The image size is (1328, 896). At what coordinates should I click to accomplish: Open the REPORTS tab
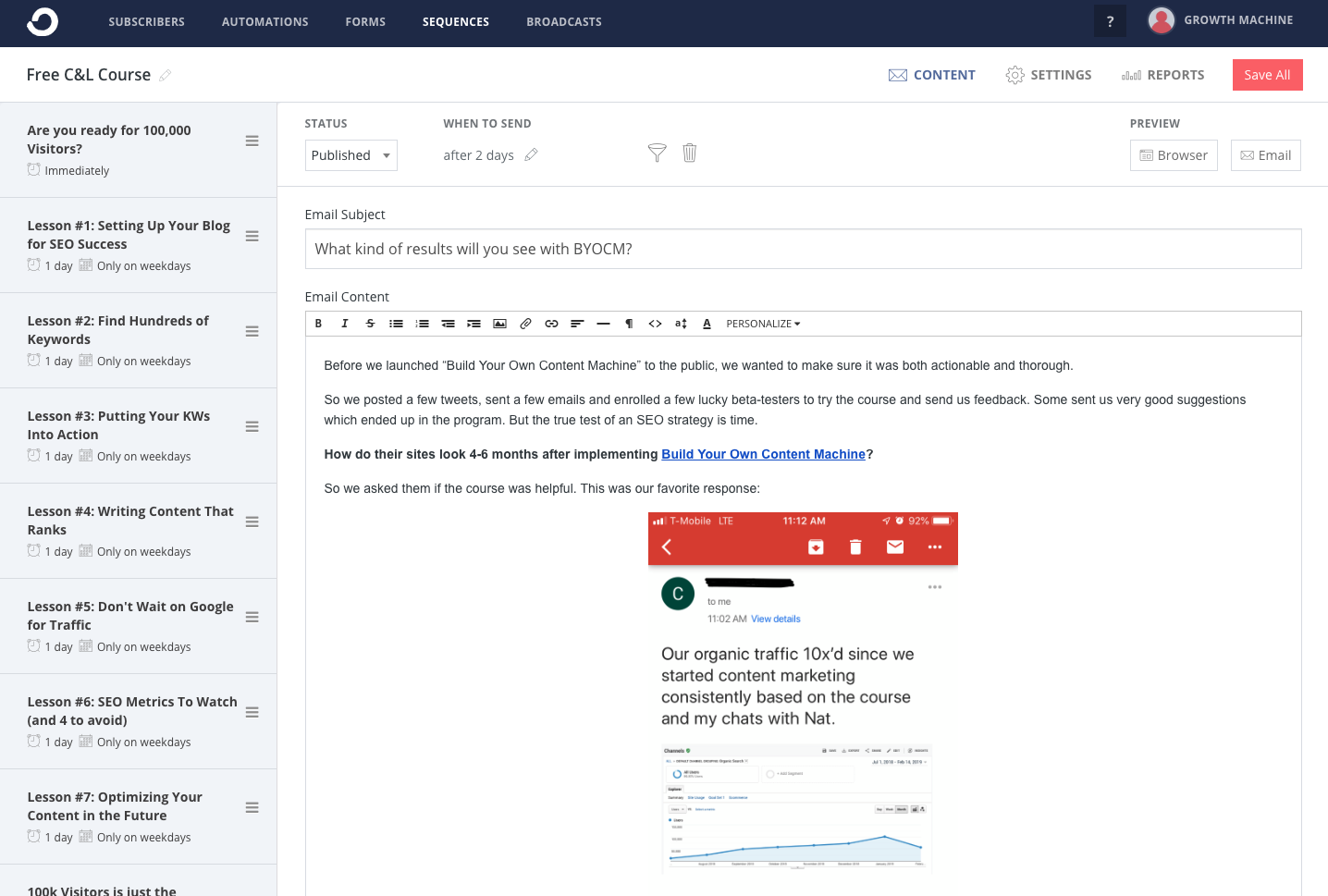pyautogui.click(x=1162, y=75)
